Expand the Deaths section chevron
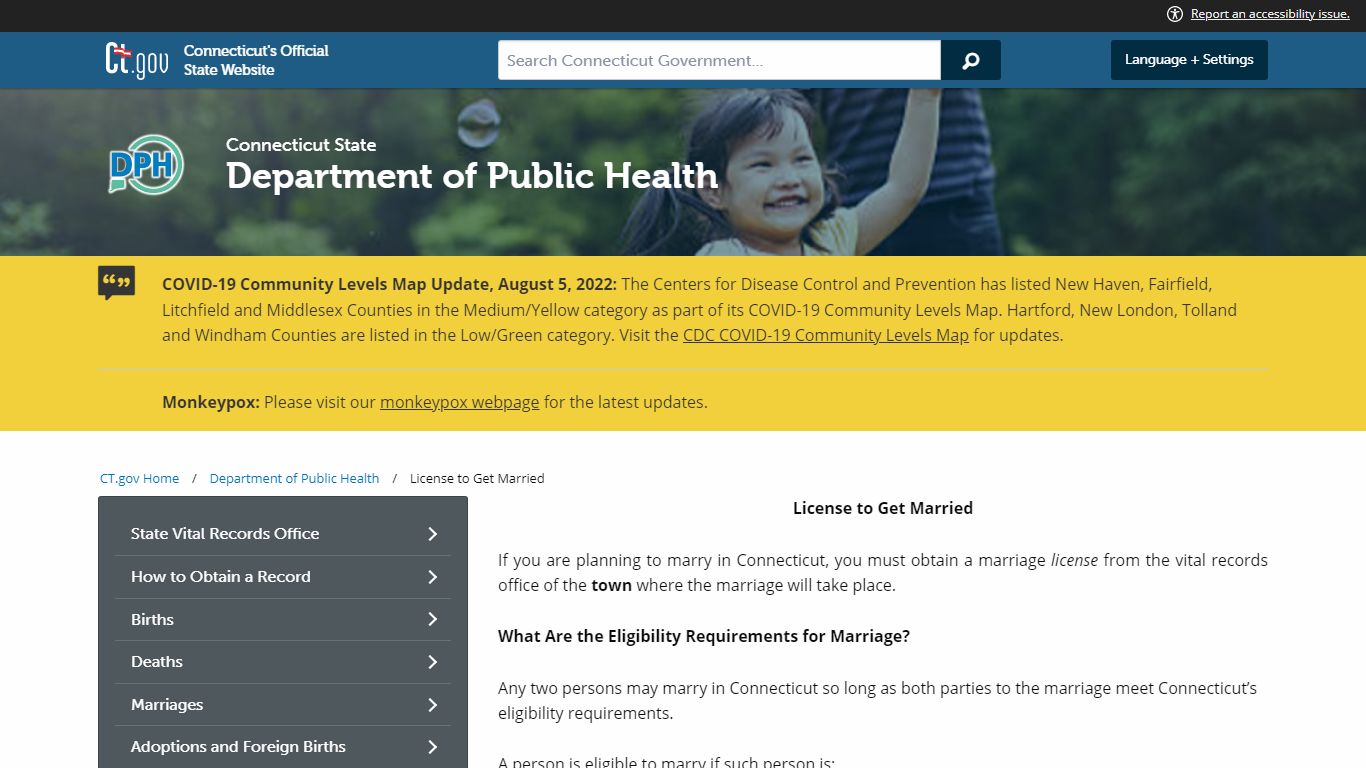This screenshot has width=1366, height=768. pyautogui.click(x=433, y=662)
